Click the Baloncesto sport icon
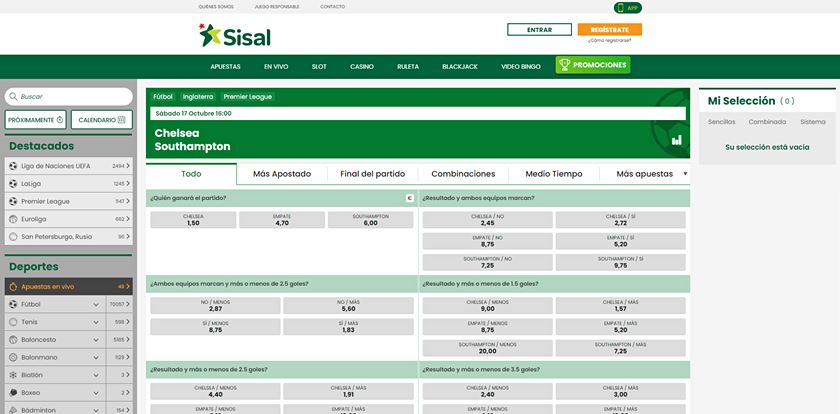 point(13,340)
